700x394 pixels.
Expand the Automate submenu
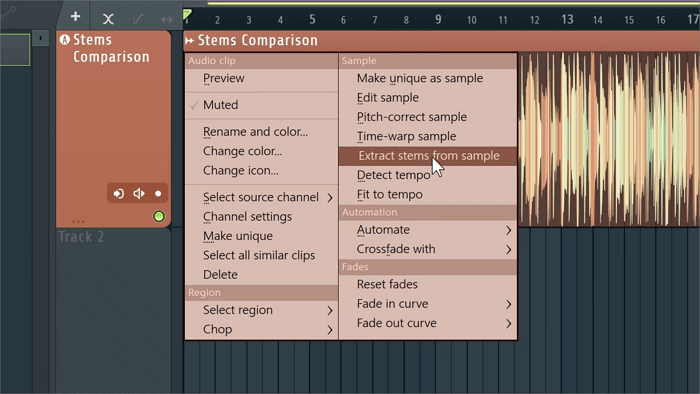click(x=428, y=230)
